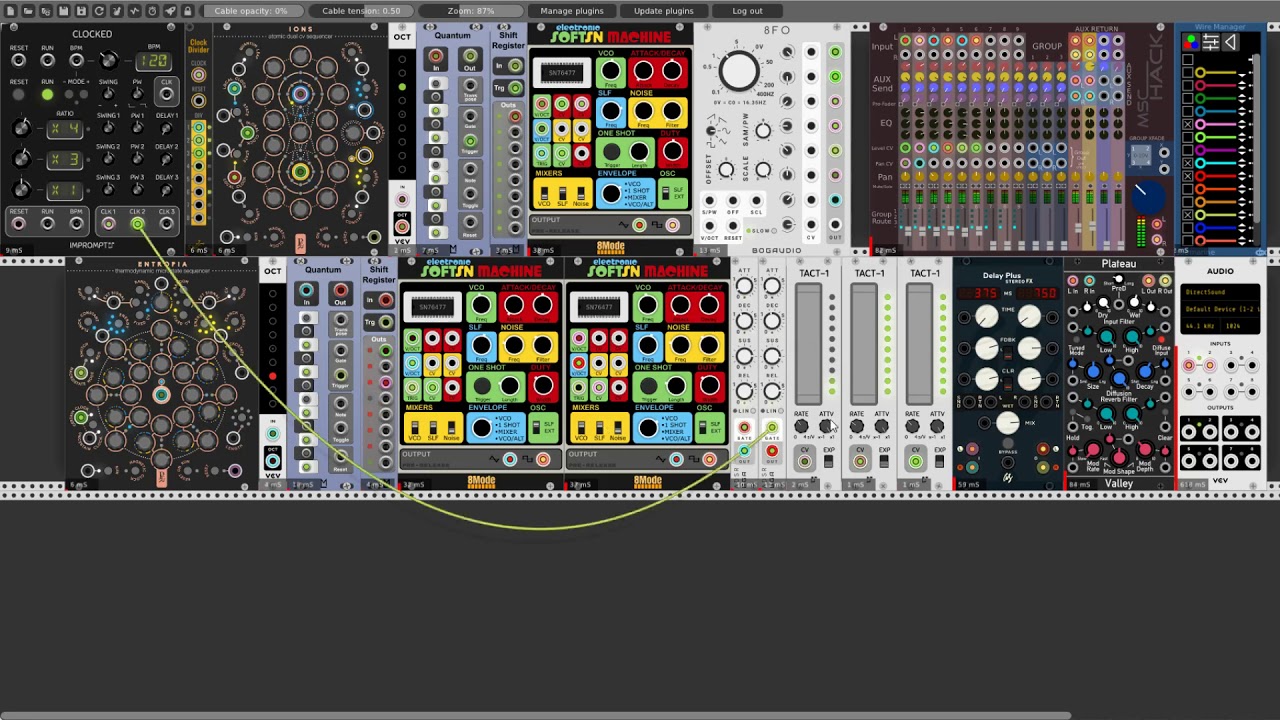The width and height of the screenshot is (1280, 720).
Task: Open the 1024 block size selector
Action: (x=1240, y=326)
